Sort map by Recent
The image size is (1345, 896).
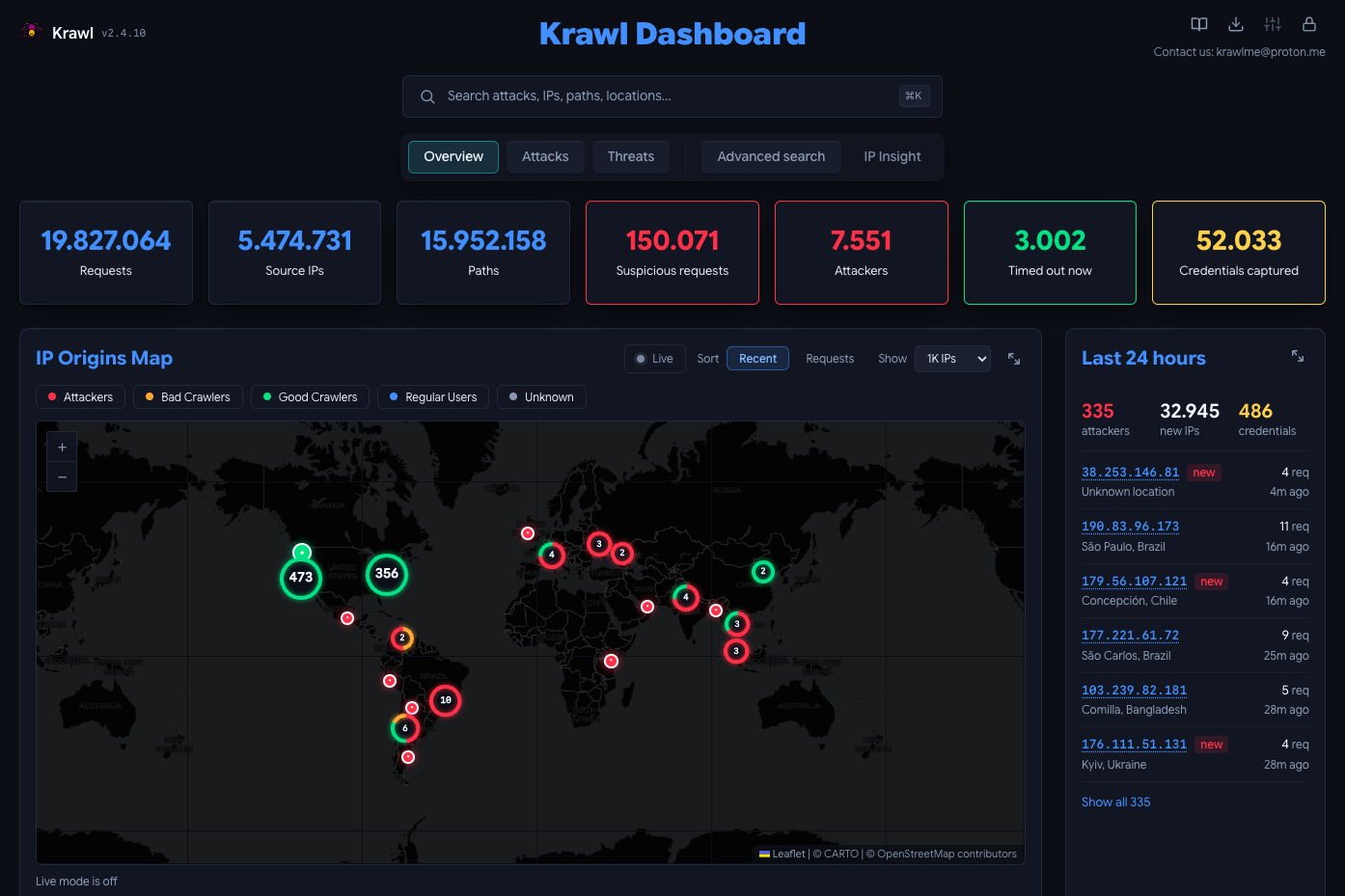click(757, 359)
